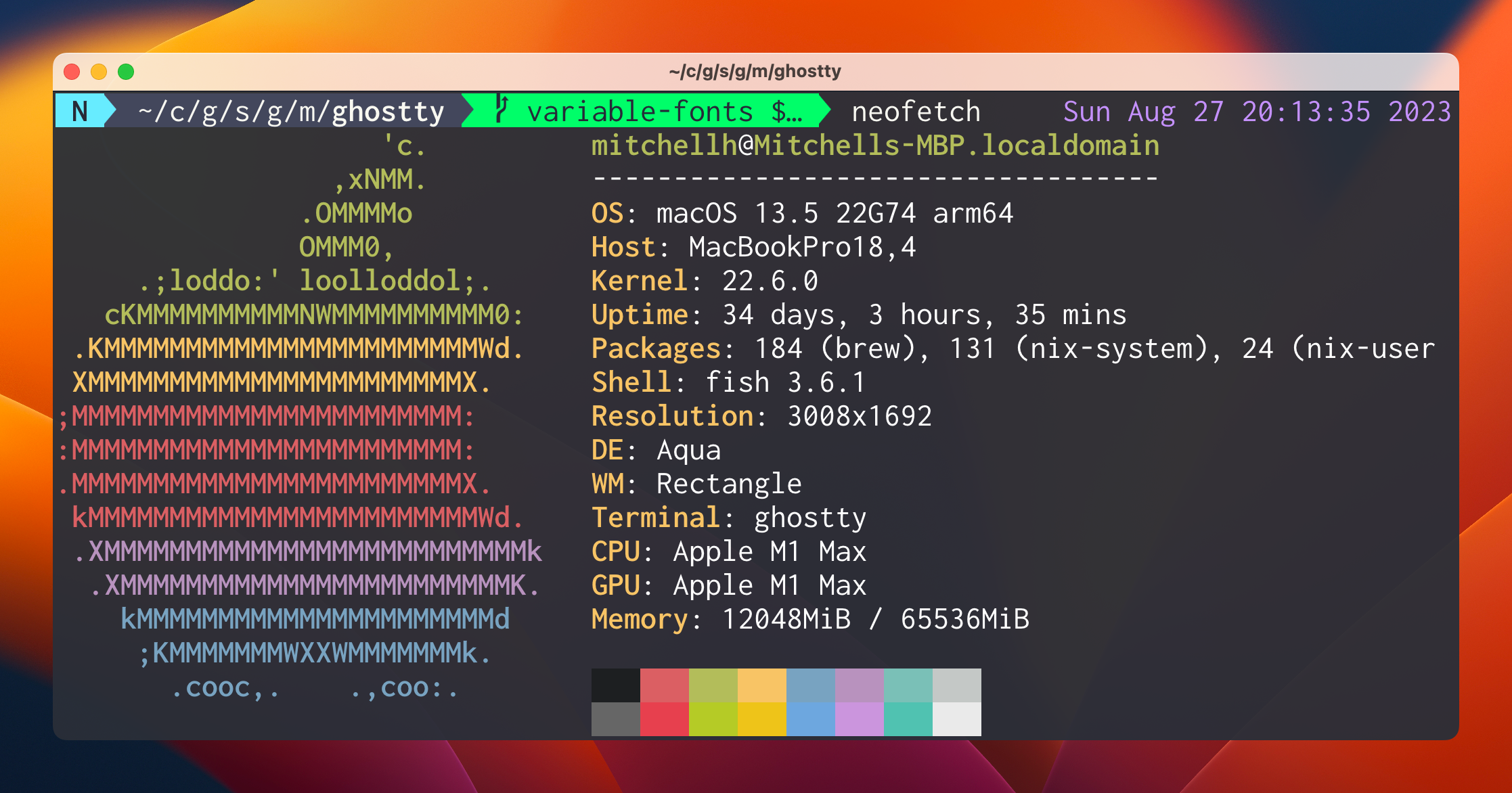Screen dimensions: 1512x793
Task: Click the git branch icon in the prompt
Action: (502, 110)
